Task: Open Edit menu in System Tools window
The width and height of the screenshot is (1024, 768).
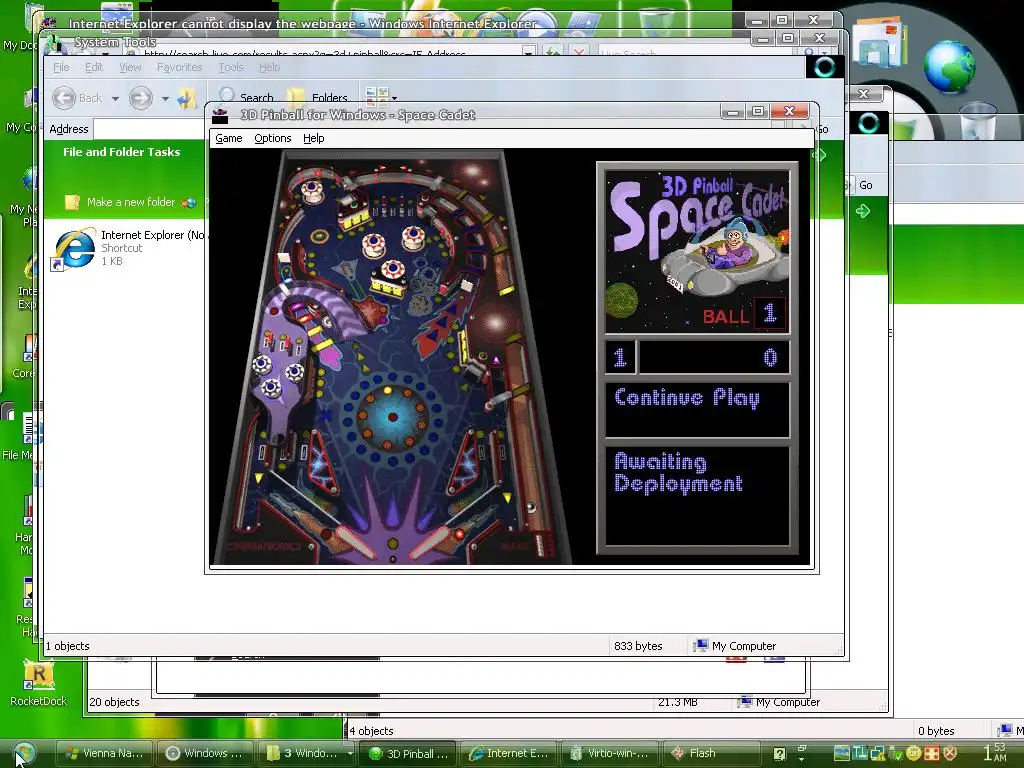Action: coord(93,67)
